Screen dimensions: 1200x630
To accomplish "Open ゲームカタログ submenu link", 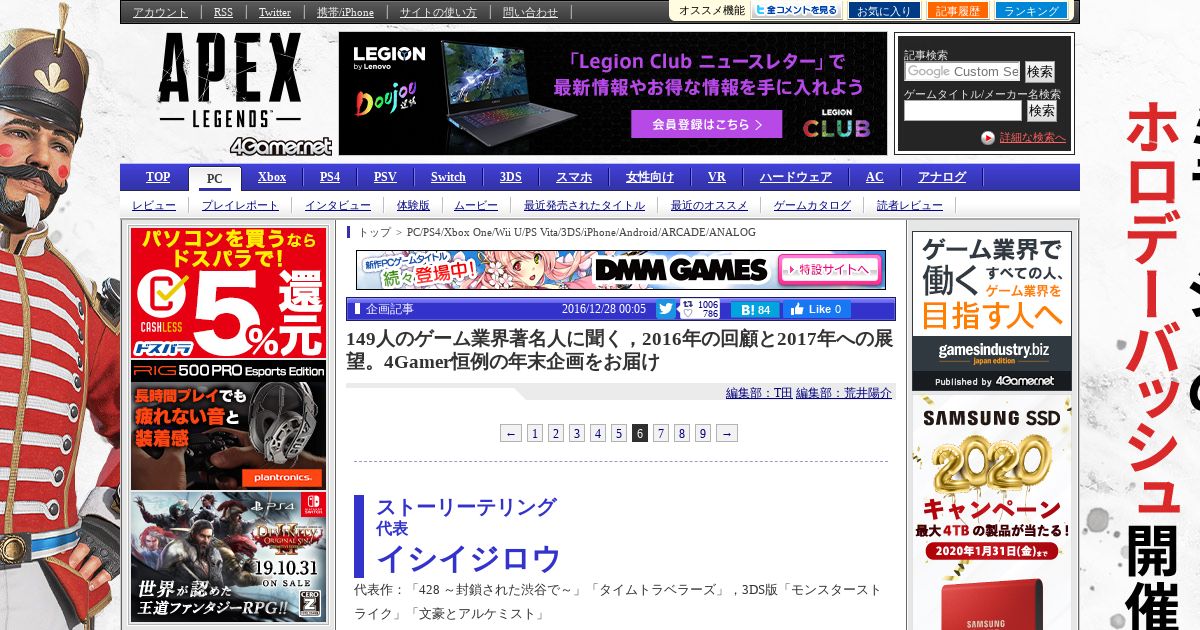I will pyautogui.click(x=812, y=205).
